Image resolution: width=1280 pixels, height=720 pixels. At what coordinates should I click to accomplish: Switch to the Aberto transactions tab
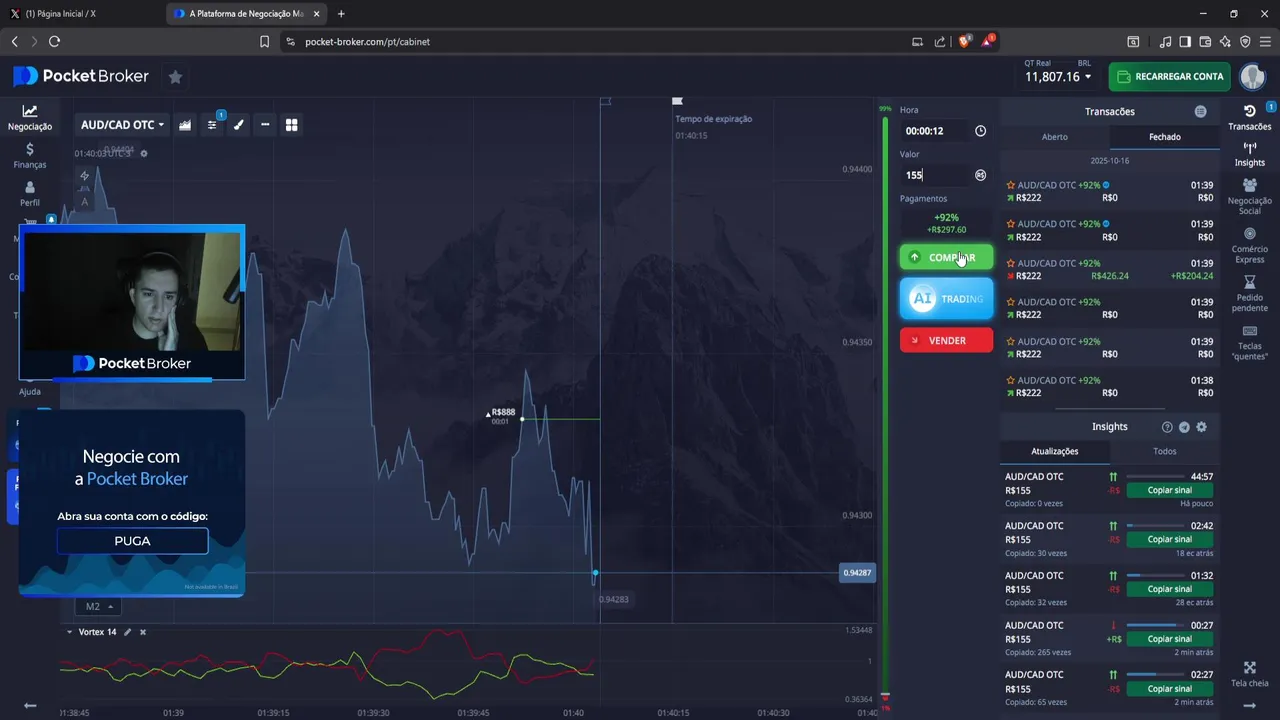click(x=1055, y=137)
